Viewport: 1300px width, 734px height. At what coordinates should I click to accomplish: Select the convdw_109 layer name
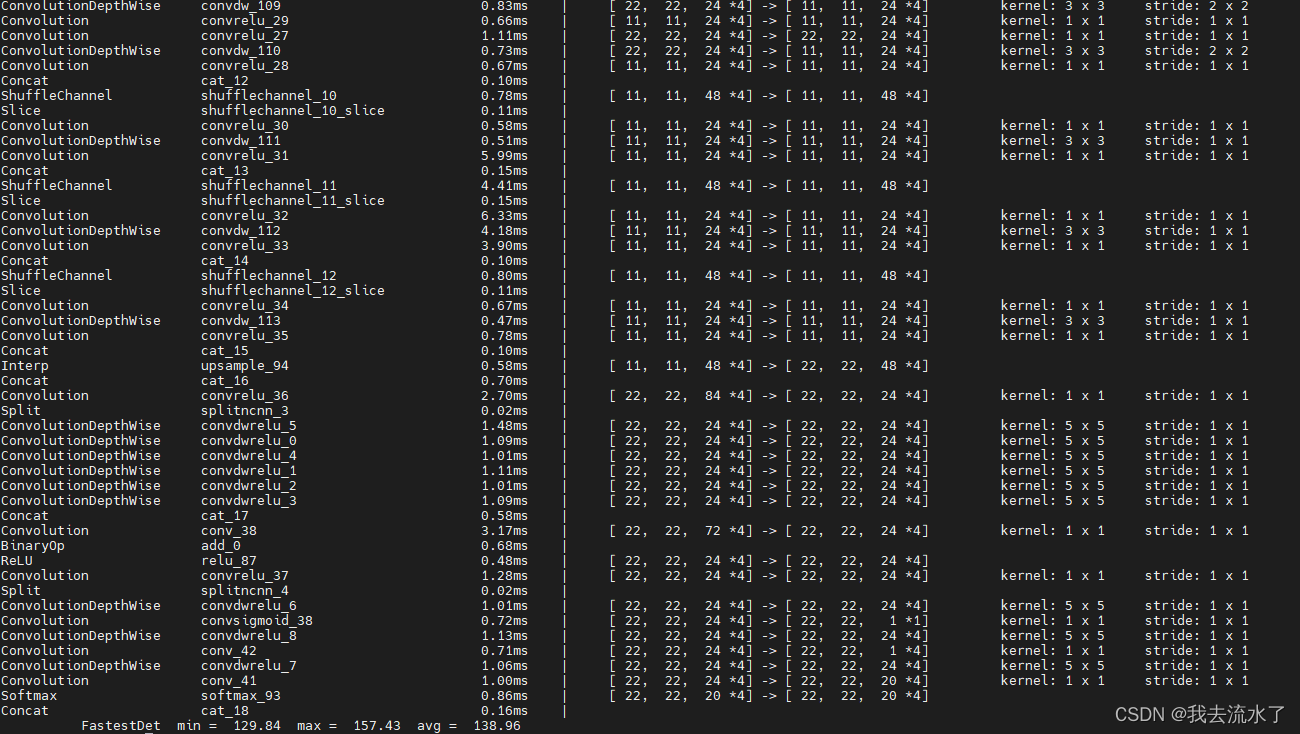pos(241,6)
